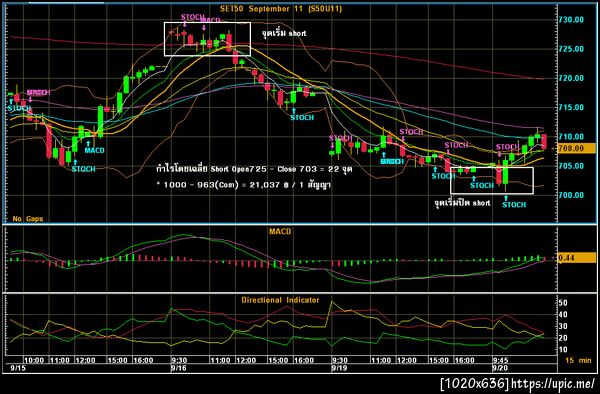Click the 0.44 MACD value tag
Image resolution: width=600 pixels, height=394 pixels.
pos(576,258)
